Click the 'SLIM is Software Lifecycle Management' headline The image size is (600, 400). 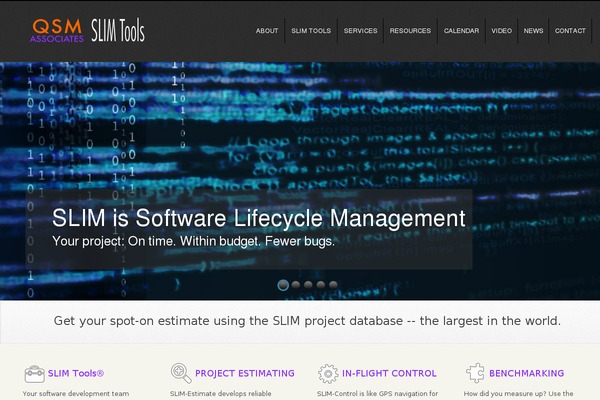(x=259, y=218)
